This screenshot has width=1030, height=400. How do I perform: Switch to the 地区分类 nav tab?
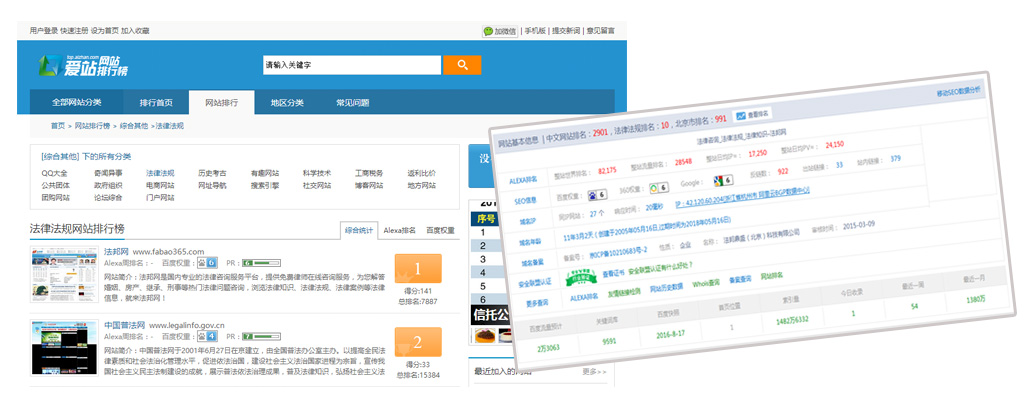[x=287, y=103]
